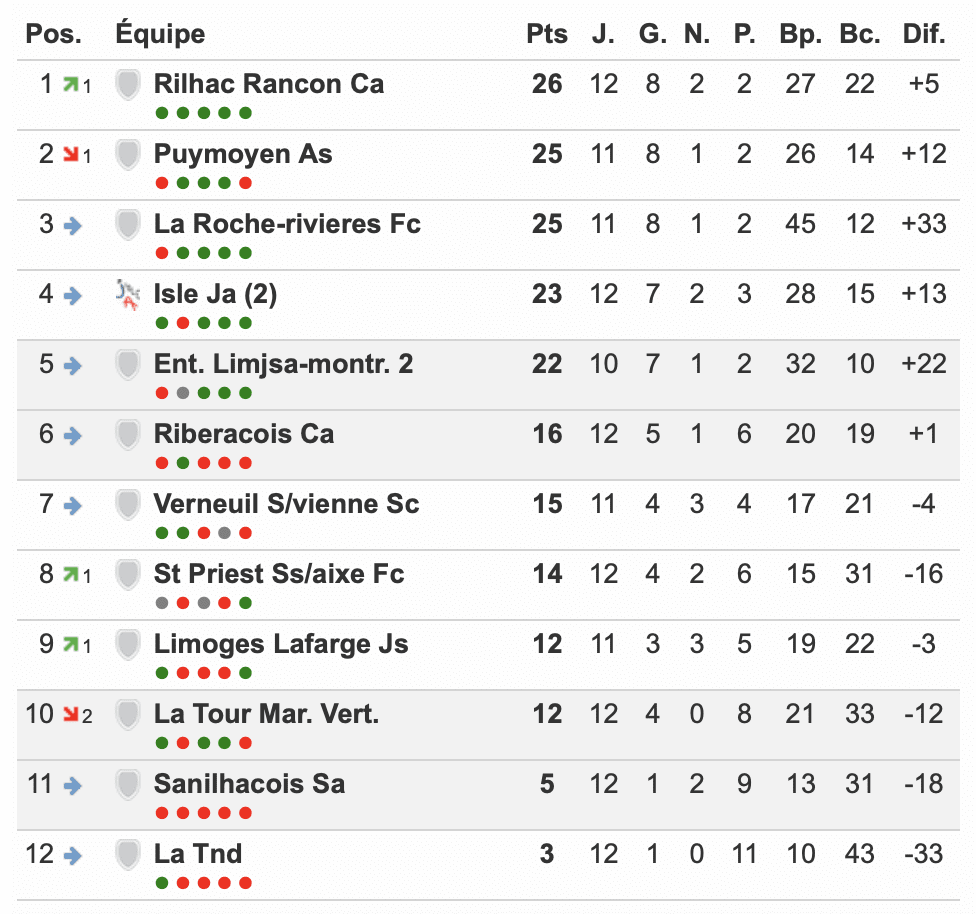Click the shield crest beside Puymoyen As
This screenshot has height=914, width=976.
pyautogui.click(x=127, y=154)
